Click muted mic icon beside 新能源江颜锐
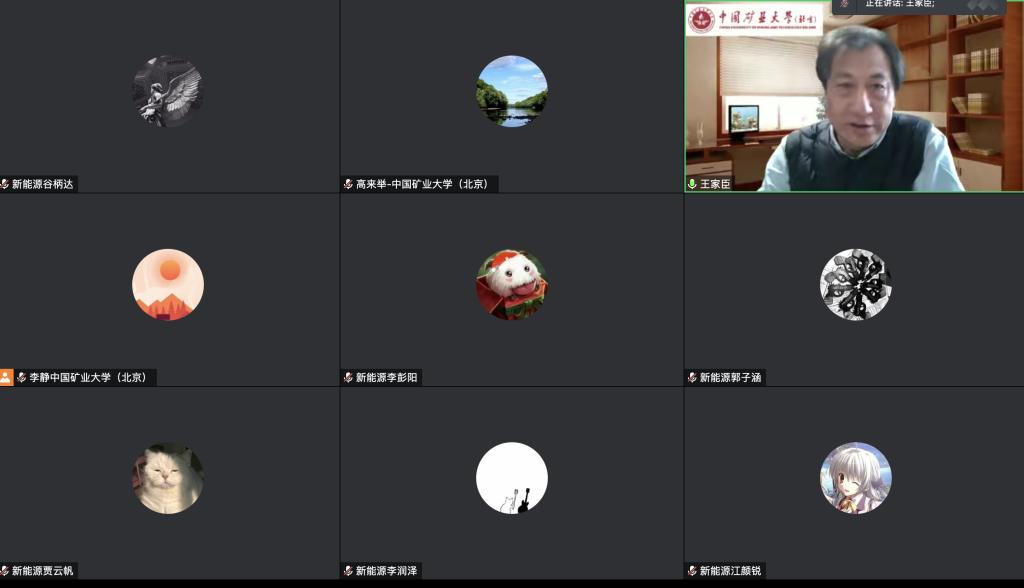 click(692, 571)
